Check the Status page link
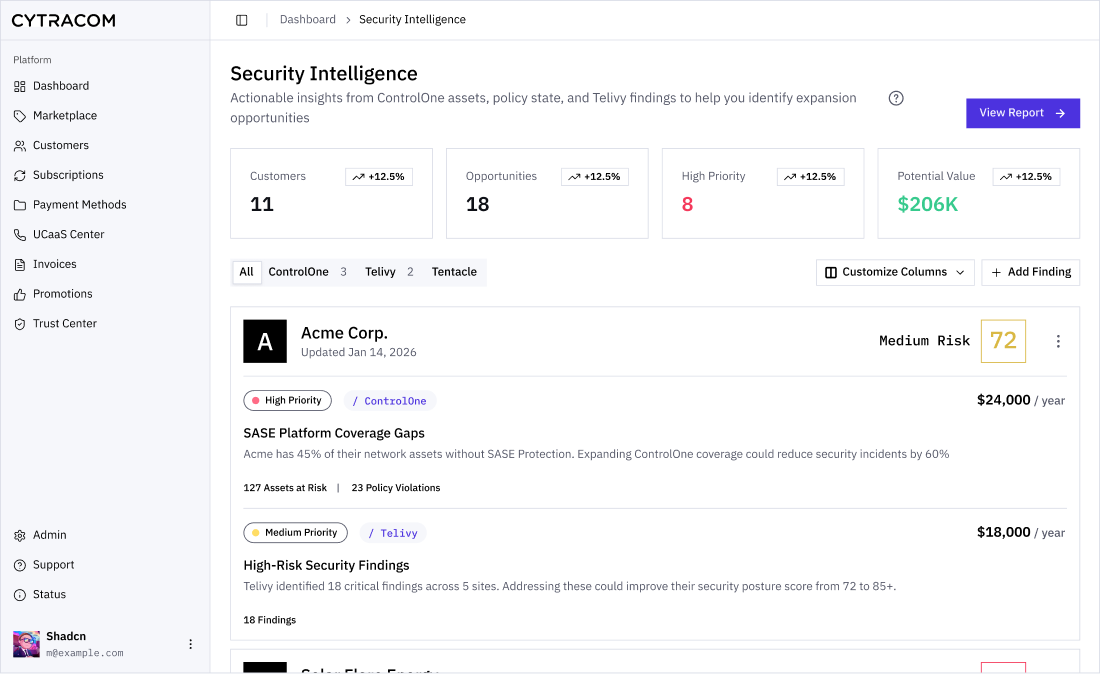The width and height of the screenshot is (1100, 674). [49, 594]
